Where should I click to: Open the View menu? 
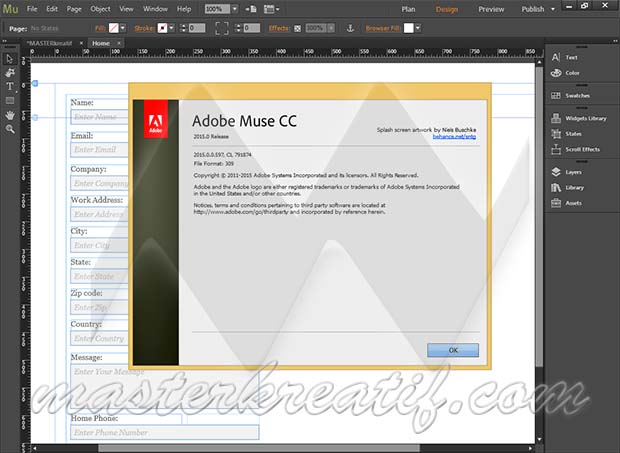[126, 9]
